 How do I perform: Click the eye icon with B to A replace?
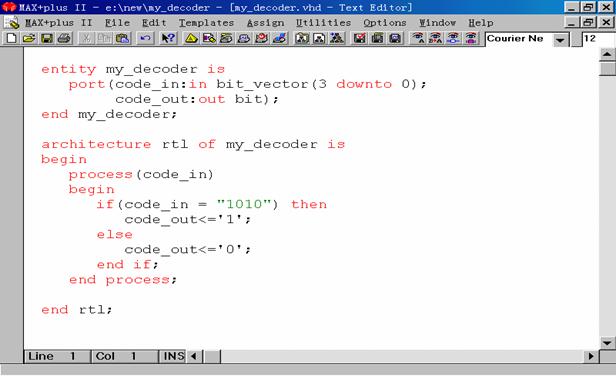[x=435, y=38]
